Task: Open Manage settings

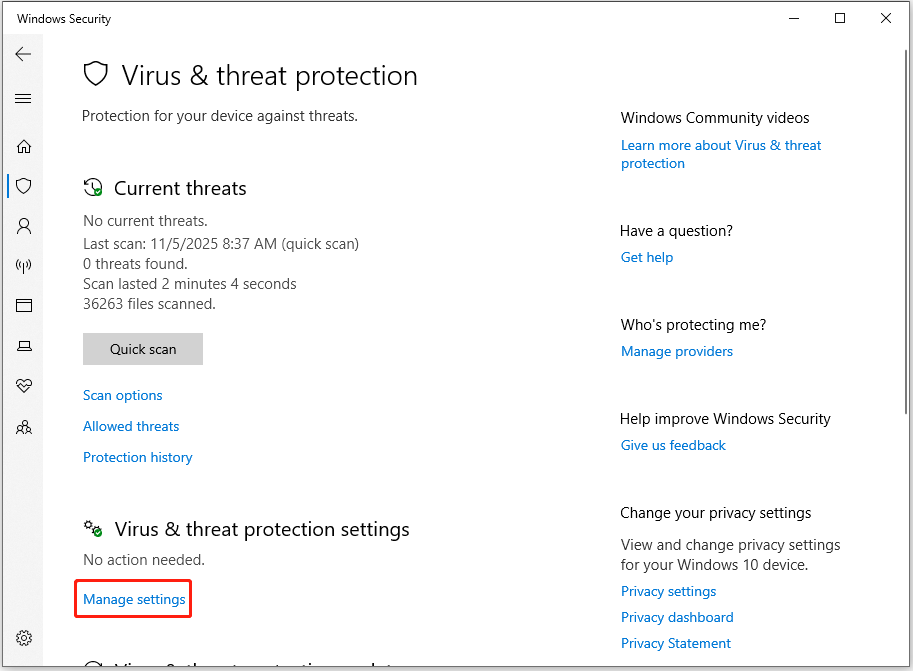Action: [132, 598]
